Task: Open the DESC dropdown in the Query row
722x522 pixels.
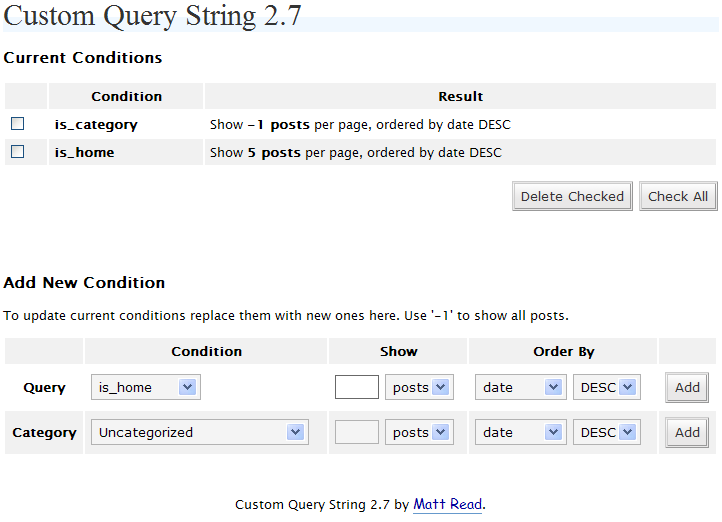Action: click(606, 388)
